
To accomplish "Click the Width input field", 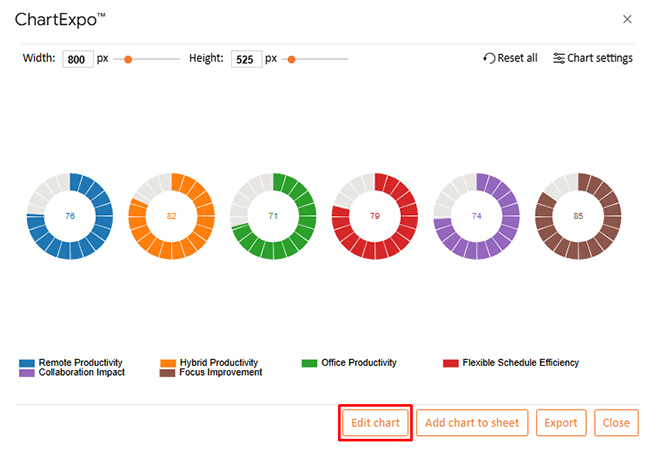I will (77, 59).
